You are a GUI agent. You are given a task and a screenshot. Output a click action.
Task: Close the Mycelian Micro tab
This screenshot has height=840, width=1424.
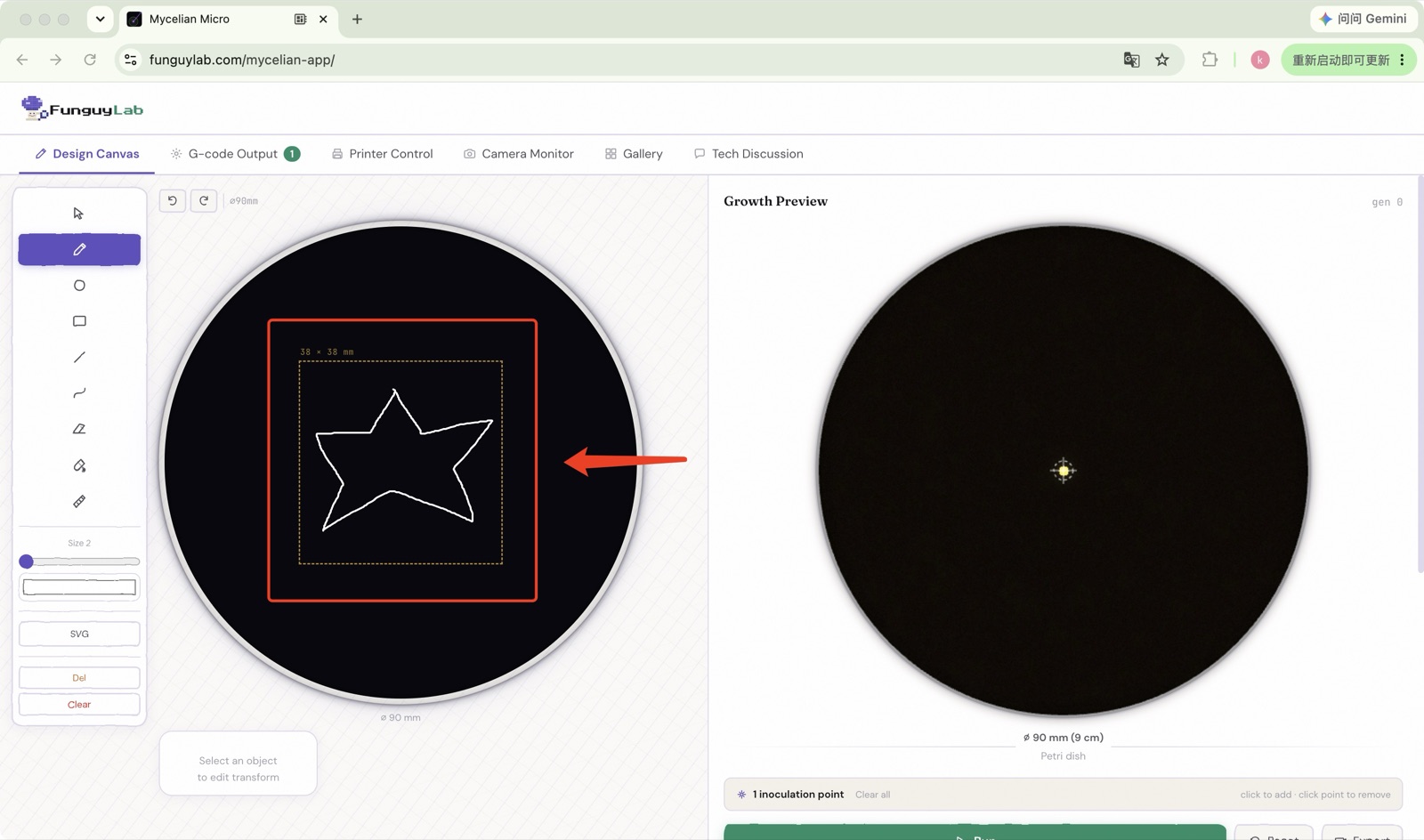[x=323, y=19]
